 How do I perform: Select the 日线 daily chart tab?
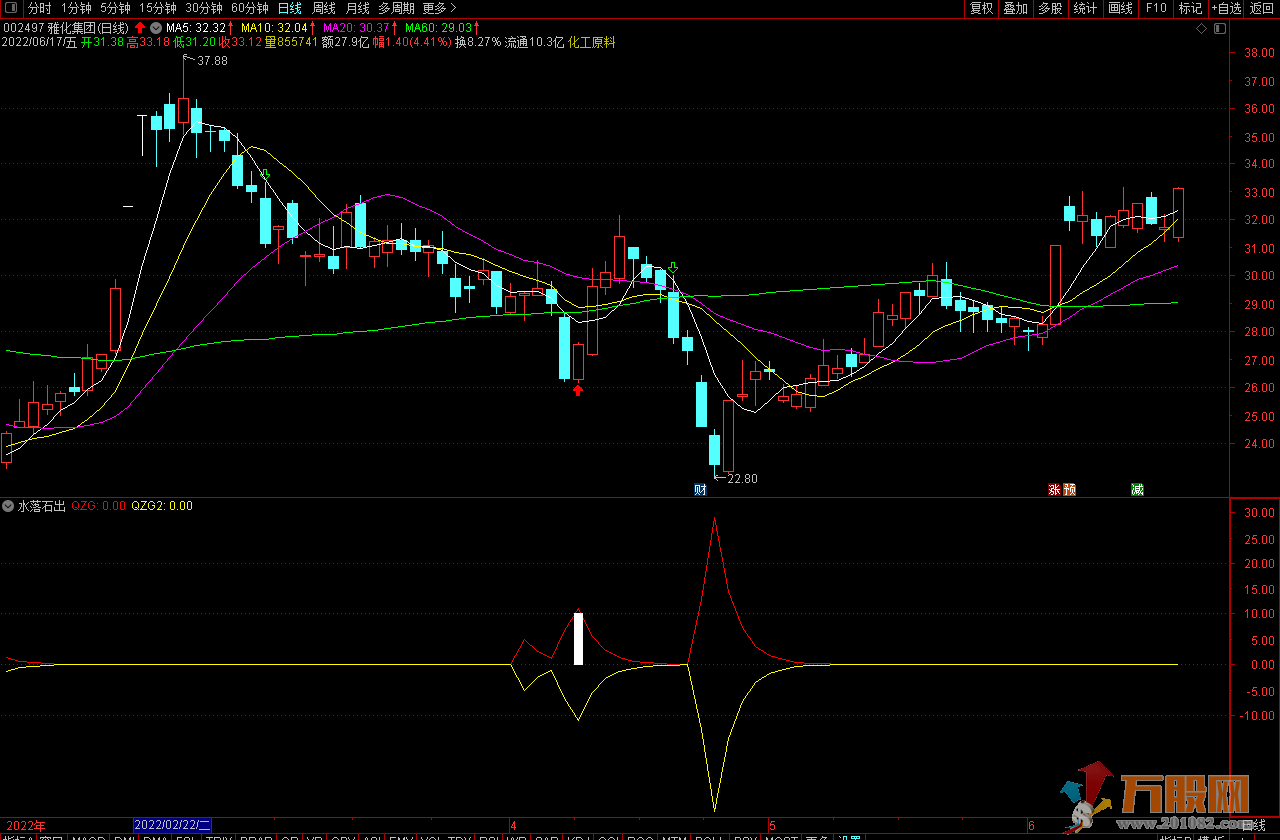pos(289,8)
